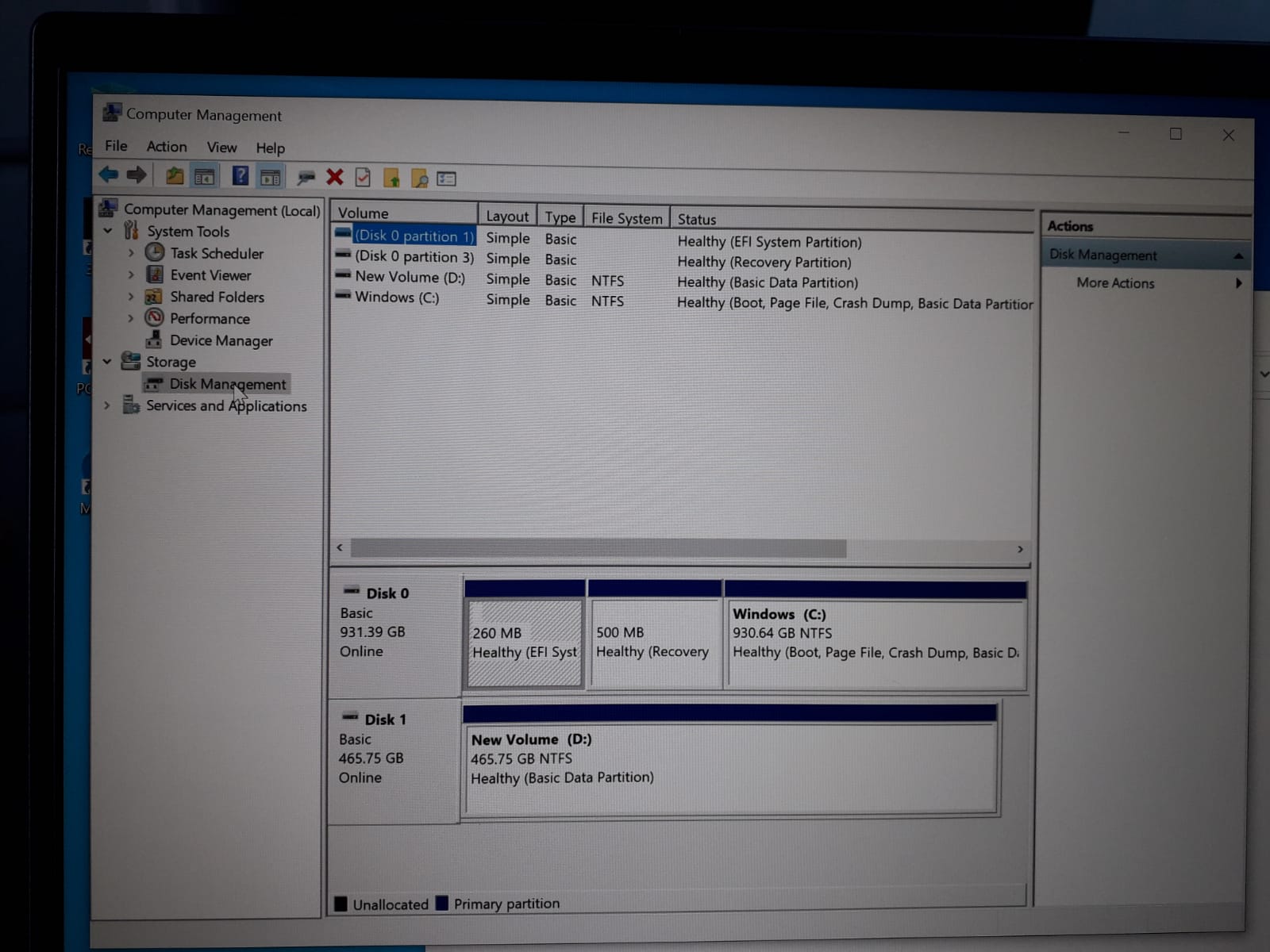Click the Computer Management title bar icon
Screen dimensions: 1270x952
pyautogui.click(x=112, y=113)
